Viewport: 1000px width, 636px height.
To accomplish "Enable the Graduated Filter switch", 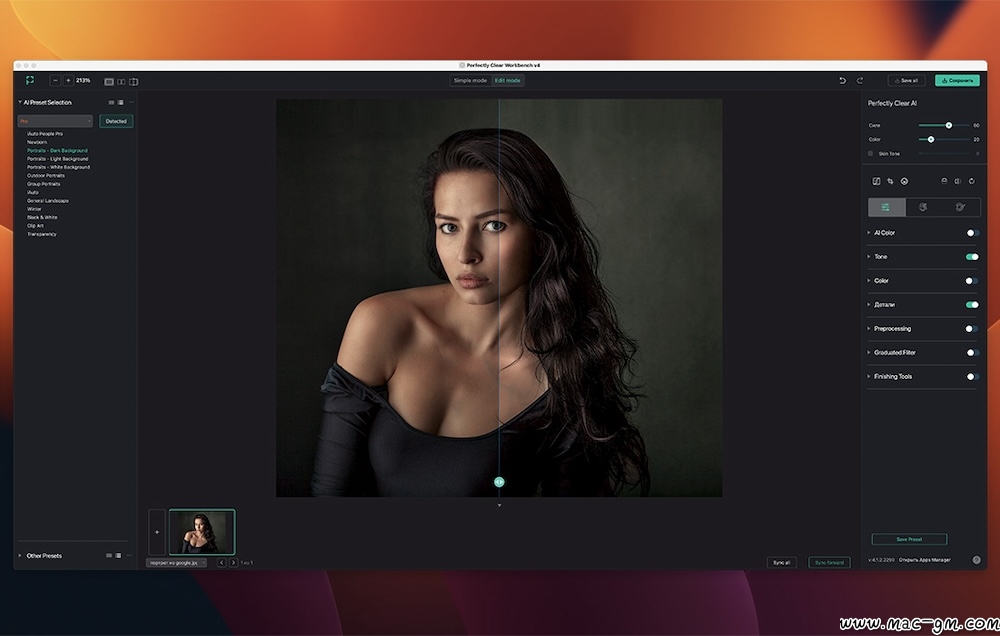I will coord(972,353).
